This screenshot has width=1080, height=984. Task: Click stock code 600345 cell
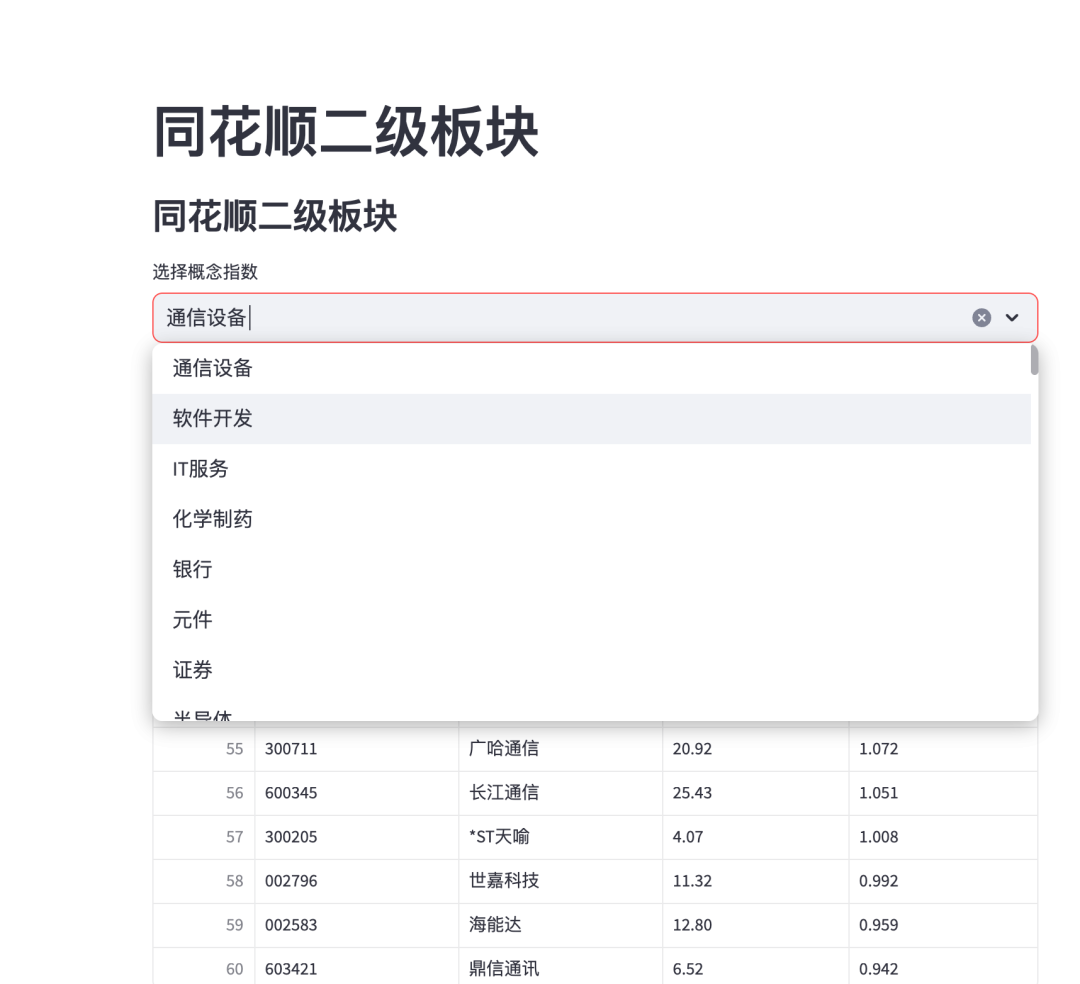[357, 793]
